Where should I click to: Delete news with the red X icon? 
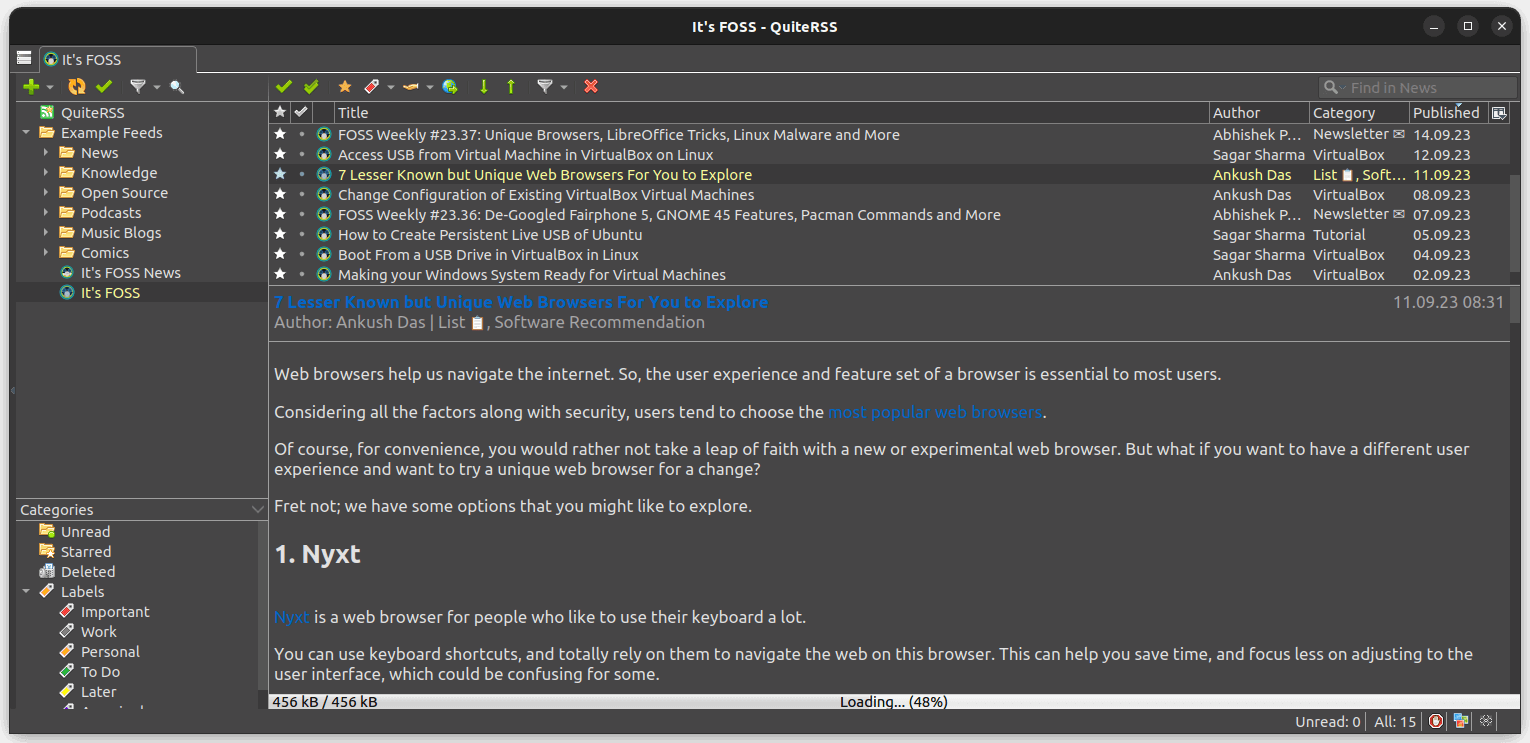591,87
